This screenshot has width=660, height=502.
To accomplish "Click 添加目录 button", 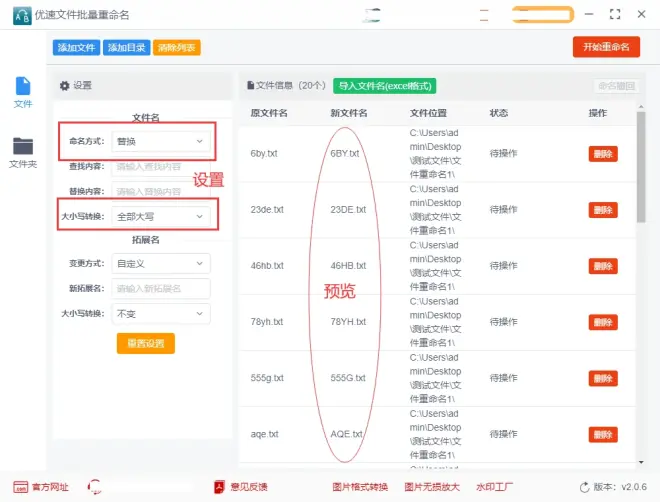I will [127, 47].
